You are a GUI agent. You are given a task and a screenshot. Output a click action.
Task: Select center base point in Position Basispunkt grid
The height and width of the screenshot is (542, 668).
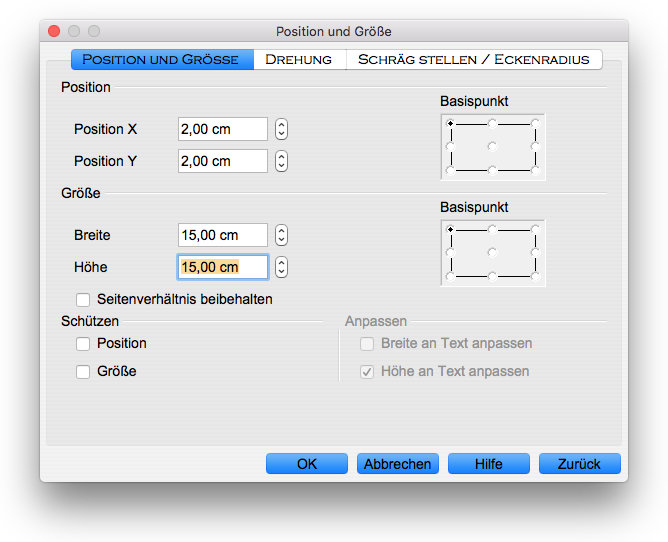tap(492, 147)
